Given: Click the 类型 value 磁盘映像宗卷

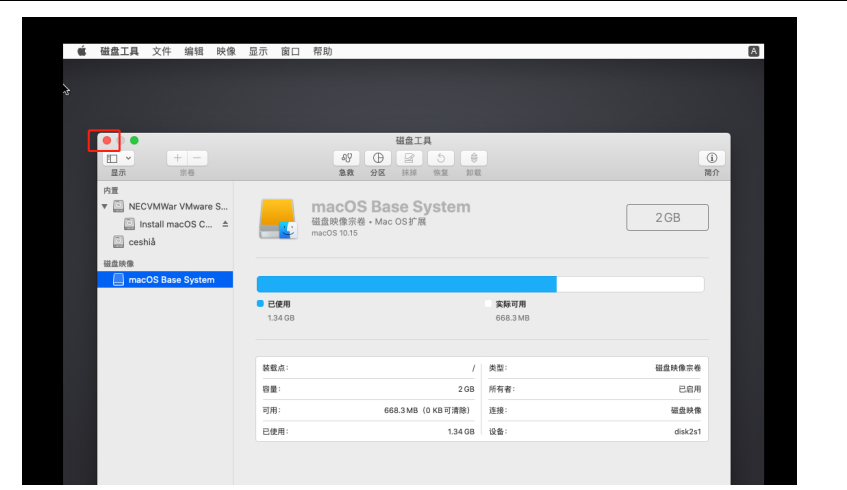Looking at the screenshot, I should (x=678, y=368).
